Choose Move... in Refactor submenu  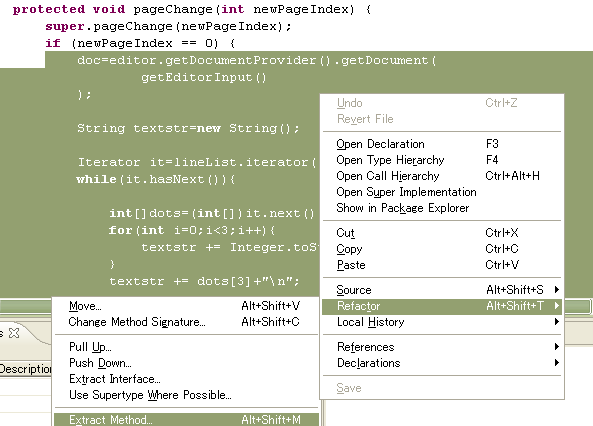pos(186,306)
